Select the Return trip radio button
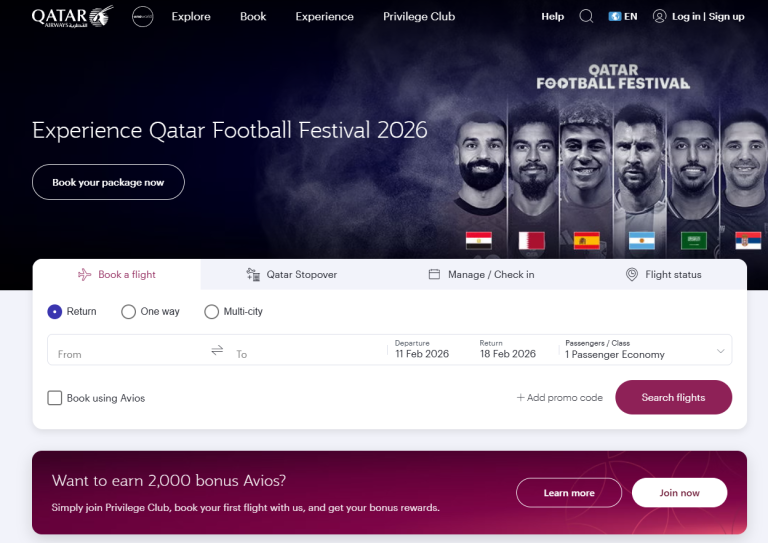This screenshot has height=543, width=768. [55, 312]
